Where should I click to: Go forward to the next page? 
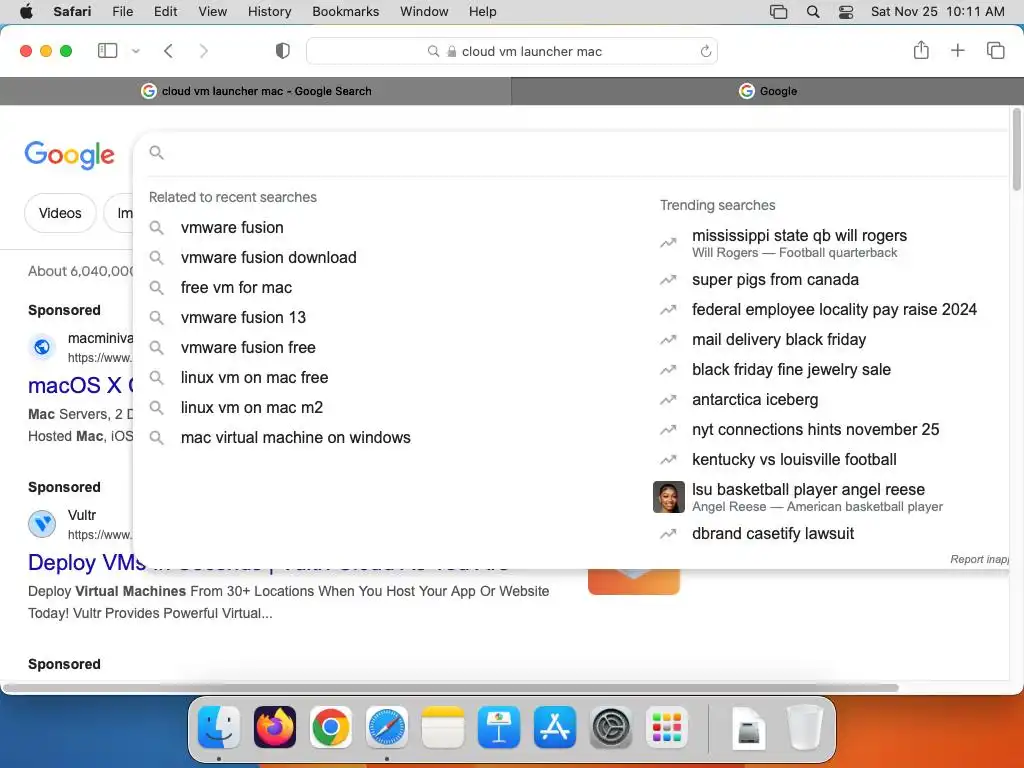pos(204,51)
